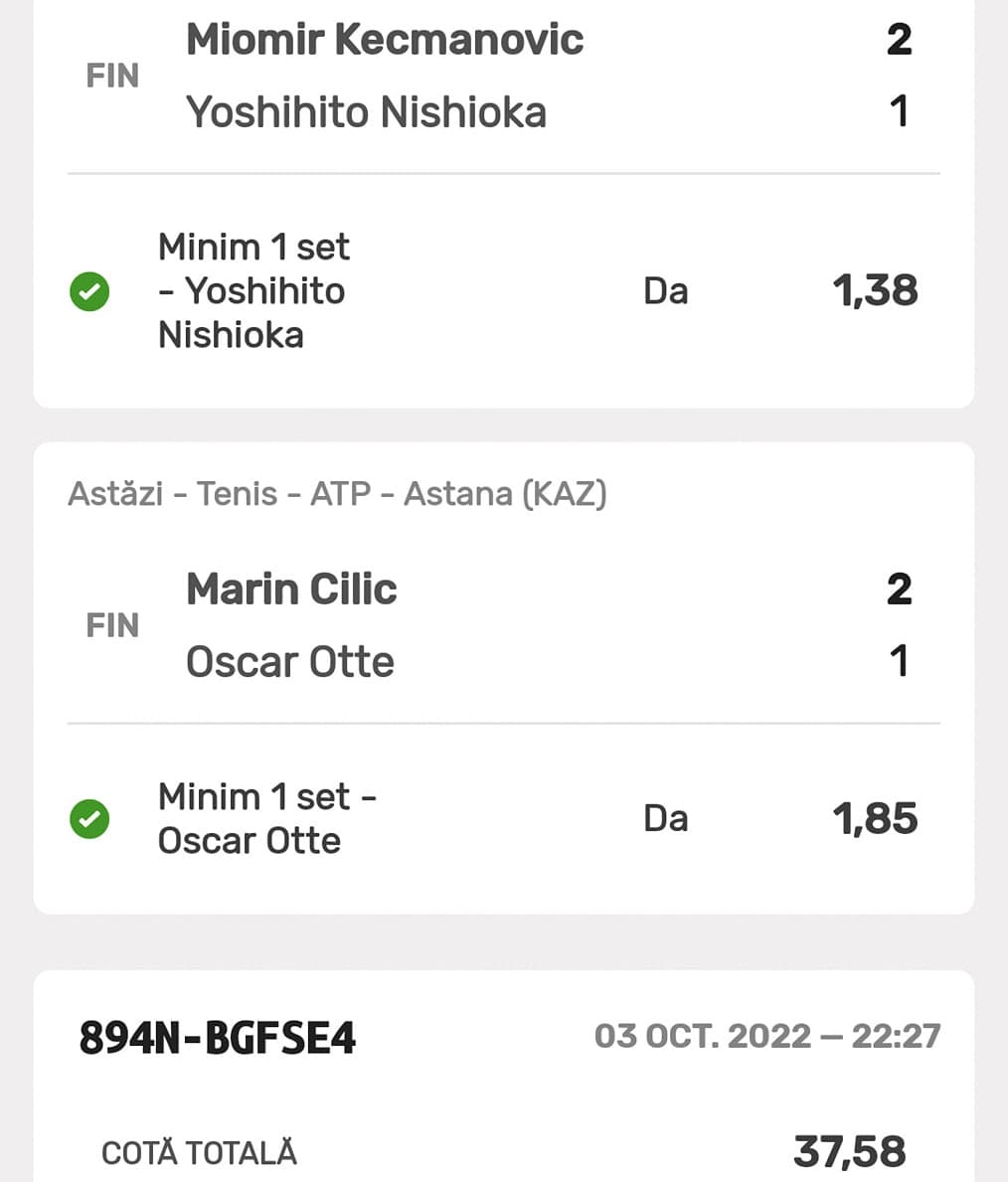The width and height of the screenshot is (1008, 1182).
Task: Tap Da selection in Otte bet
Action: [x=665, y=818]
